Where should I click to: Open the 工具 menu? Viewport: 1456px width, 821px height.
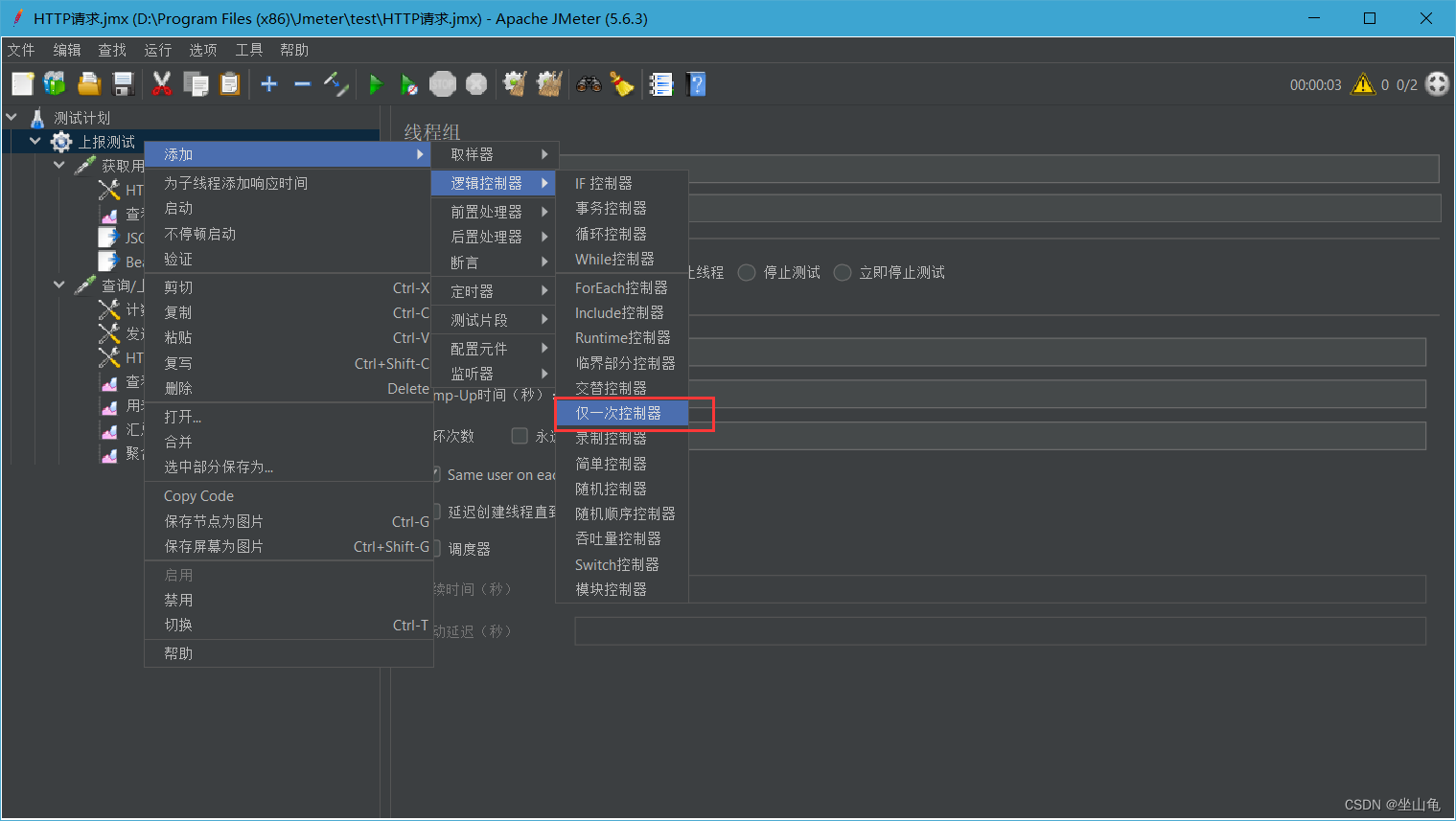tap(249, 50)
